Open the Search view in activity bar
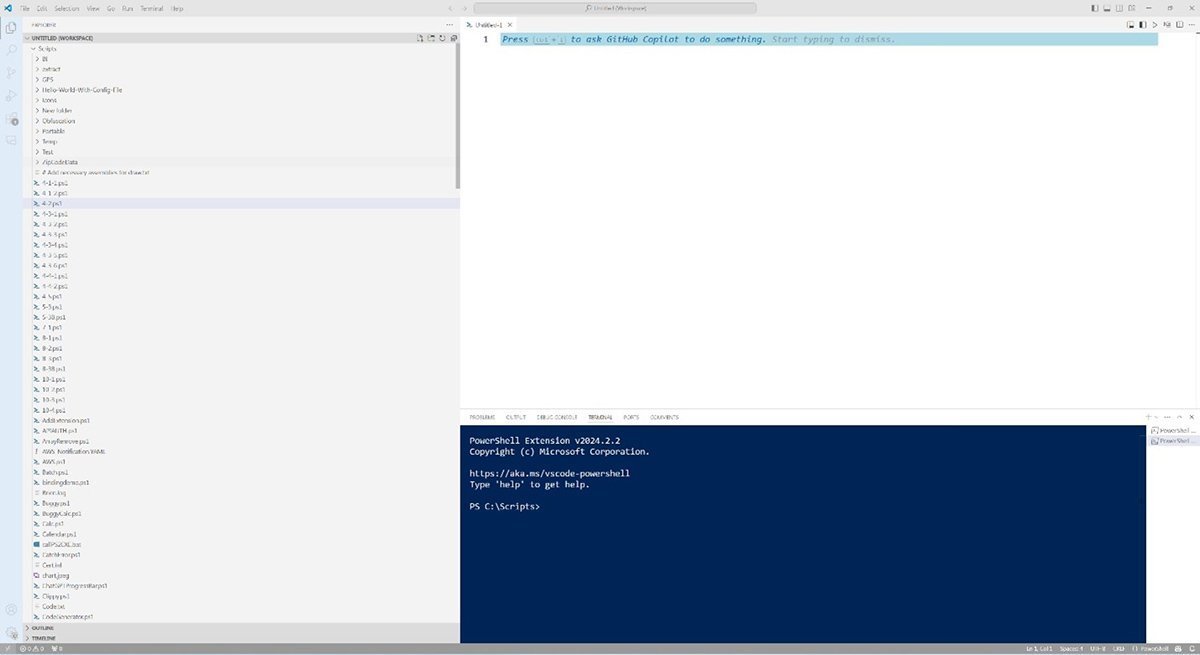Screen dimensions: 1200x655 pos(11,50)
